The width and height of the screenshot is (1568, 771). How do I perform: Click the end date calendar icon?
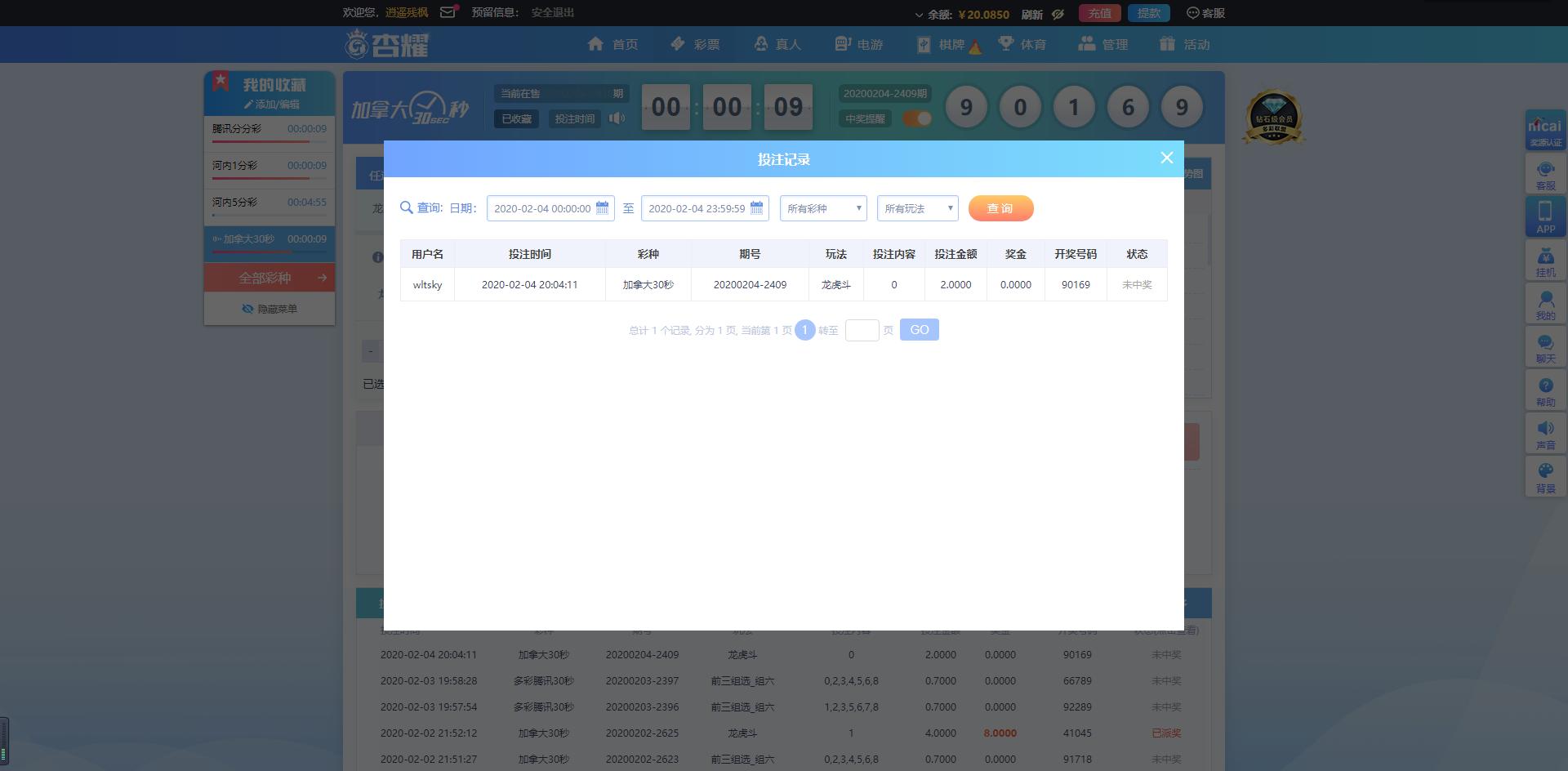756,208
